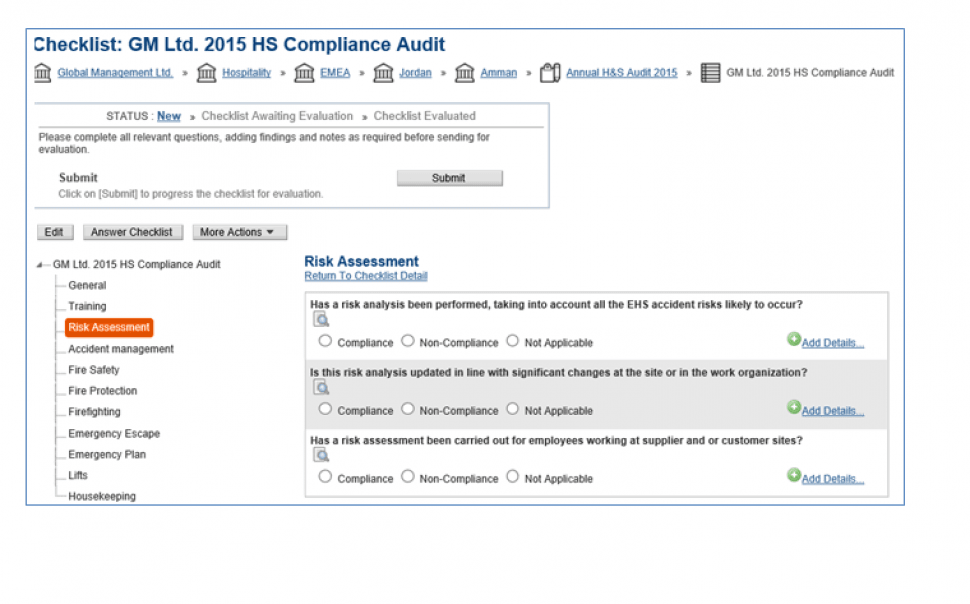Open the magnifier icon under the first risk analysis question
The width and height of the screenshot is (970, 604).
coord(321,320)
